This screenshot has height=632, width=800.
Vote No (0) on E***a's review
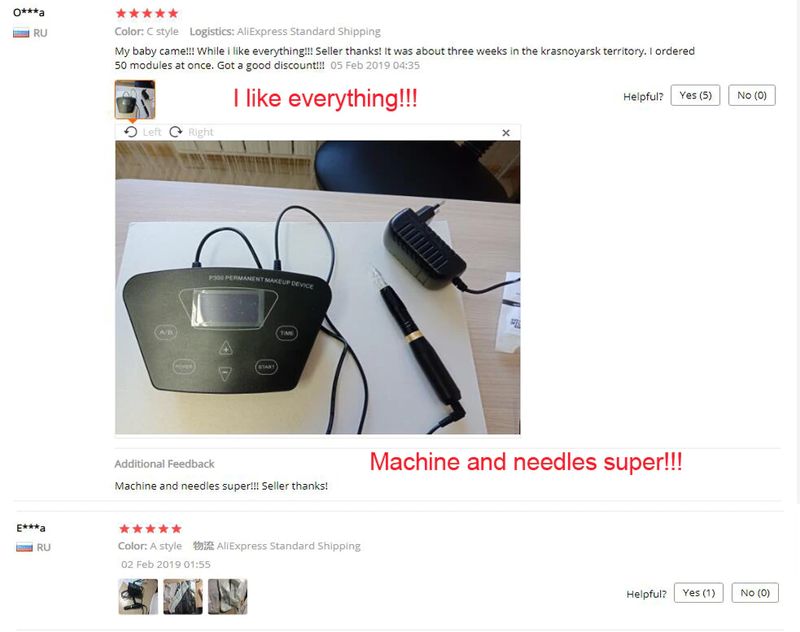(755, 593)
